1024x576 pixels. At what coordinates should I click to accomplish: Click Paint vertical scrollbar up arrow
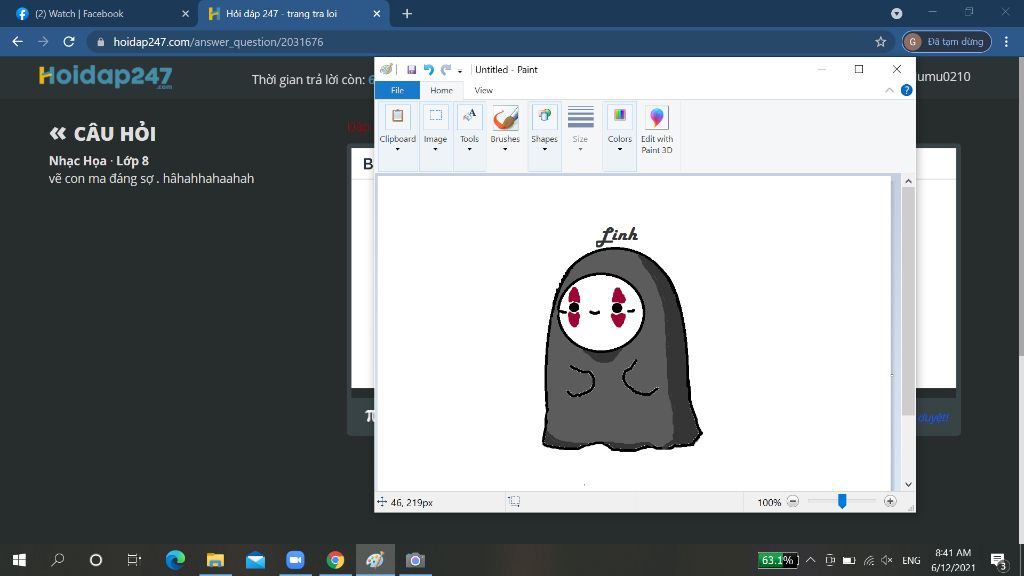908,181
